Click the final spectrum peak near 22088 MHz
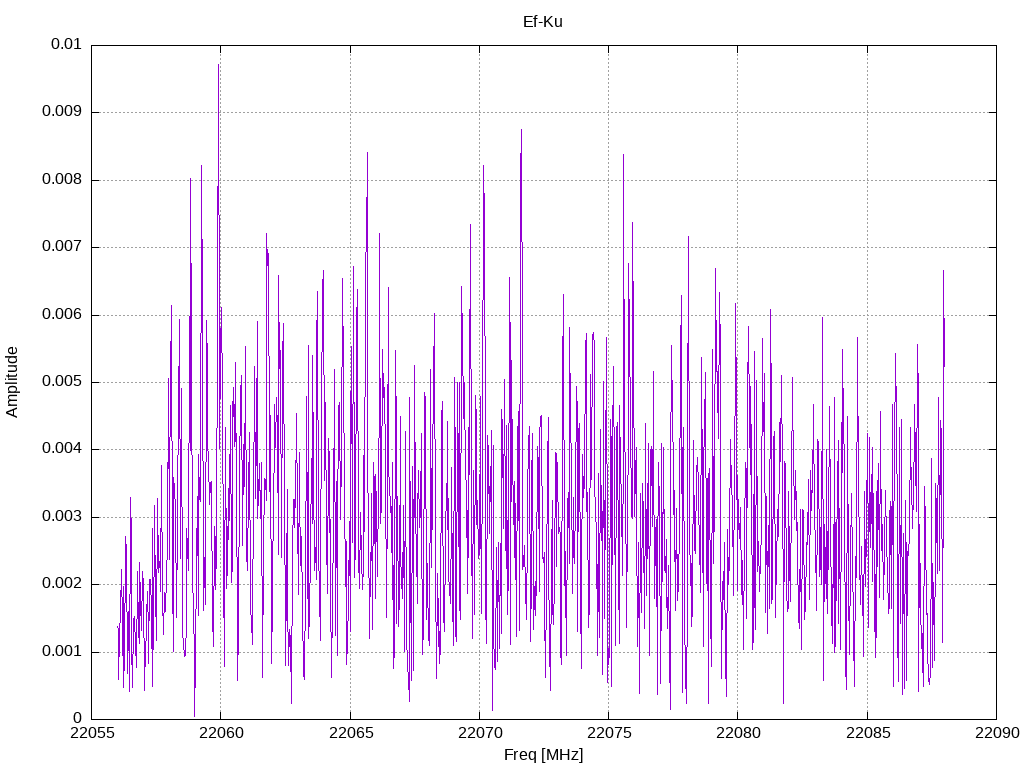This screenshot has height=768, width=1024. (943, 272)
